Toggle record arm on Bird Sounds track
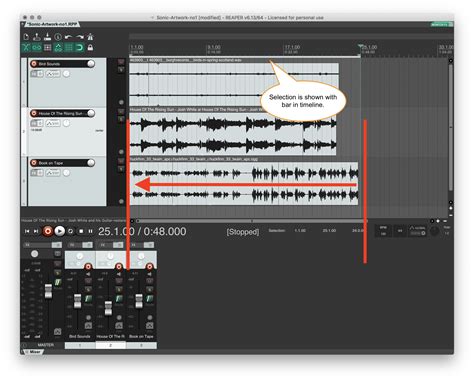The image size is (474, 381). 34,64
